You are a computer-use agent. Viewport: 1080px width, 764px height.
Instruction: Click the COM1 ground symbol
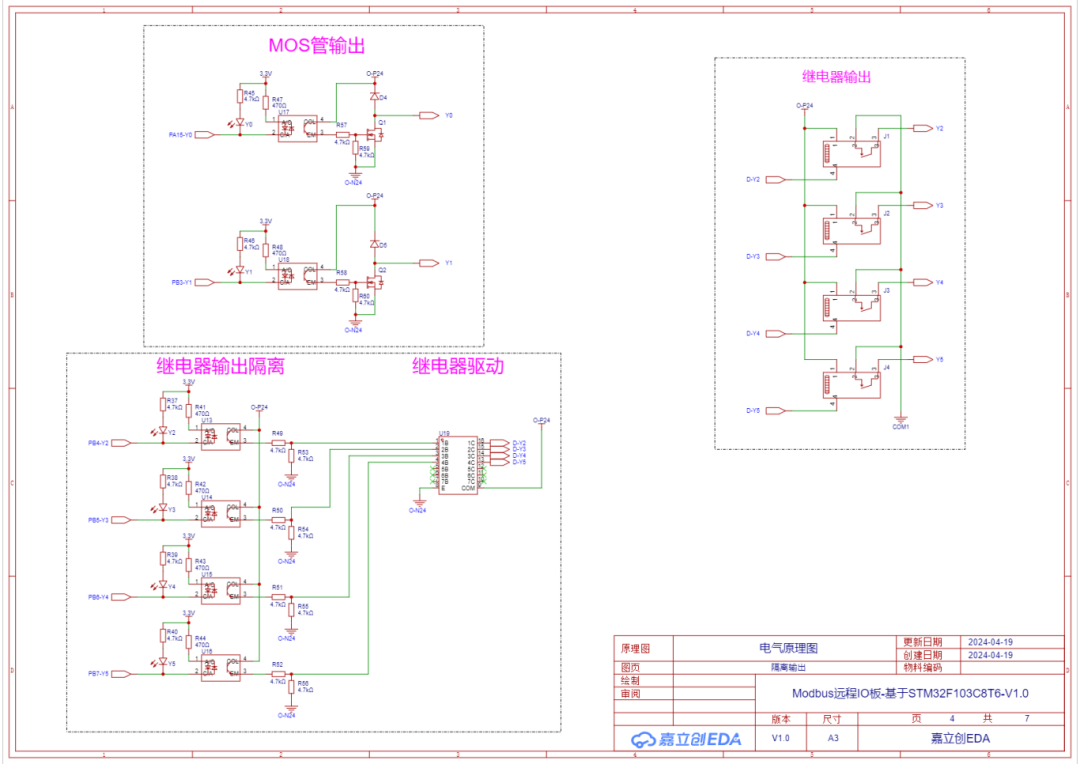tap(901, 419)
